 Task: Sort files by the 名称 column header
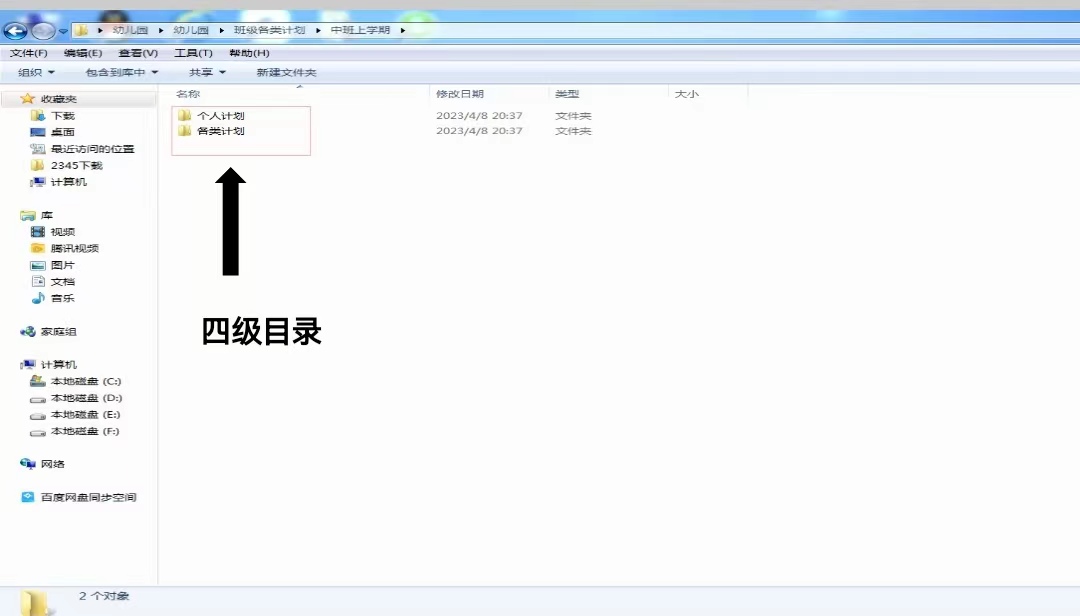pyautogui.click(x=188, y=94)
